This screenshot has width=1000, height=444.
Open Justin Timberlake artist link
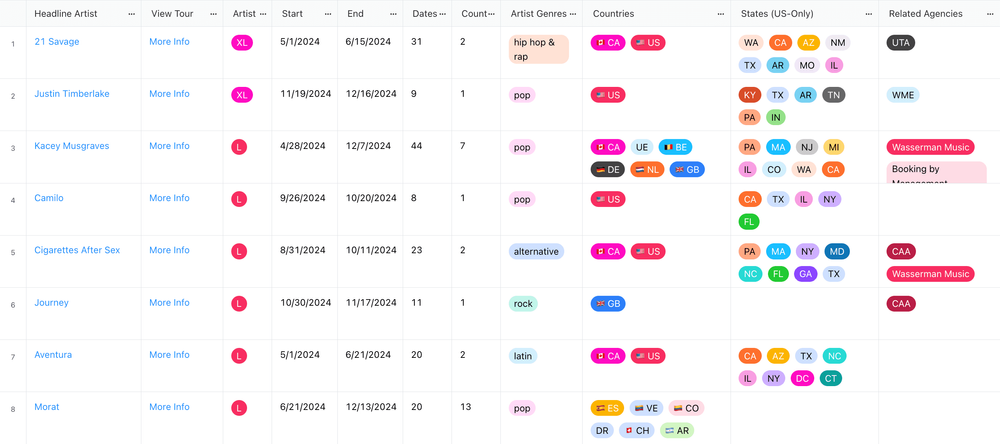(72, 94)
